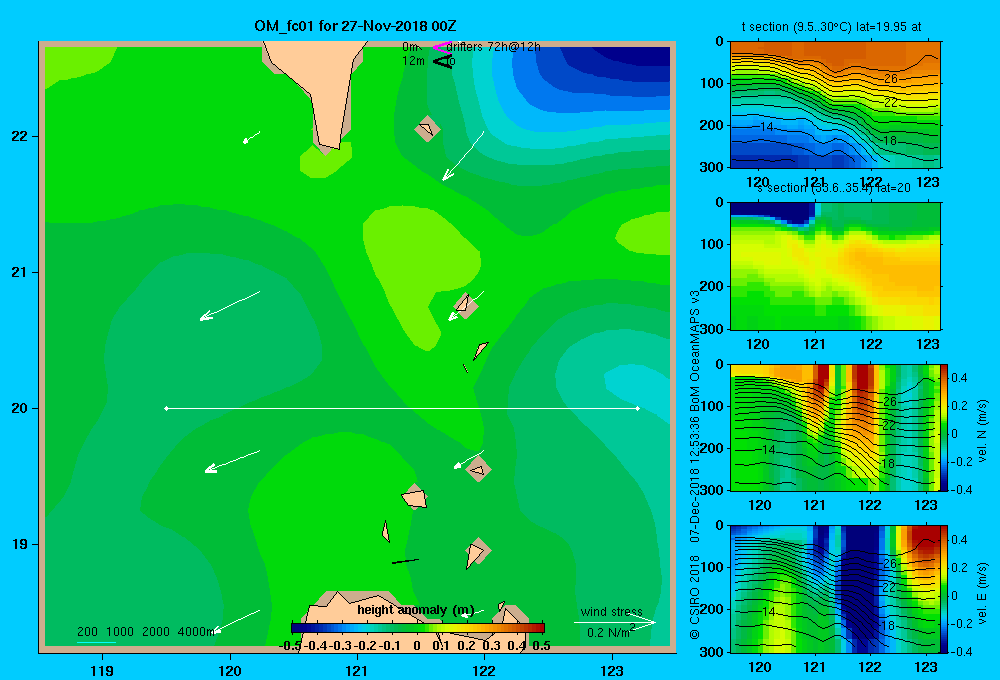Select the western endpoint of the white section line
Viewport: 1000px width, 680px height.
[166, 408]
